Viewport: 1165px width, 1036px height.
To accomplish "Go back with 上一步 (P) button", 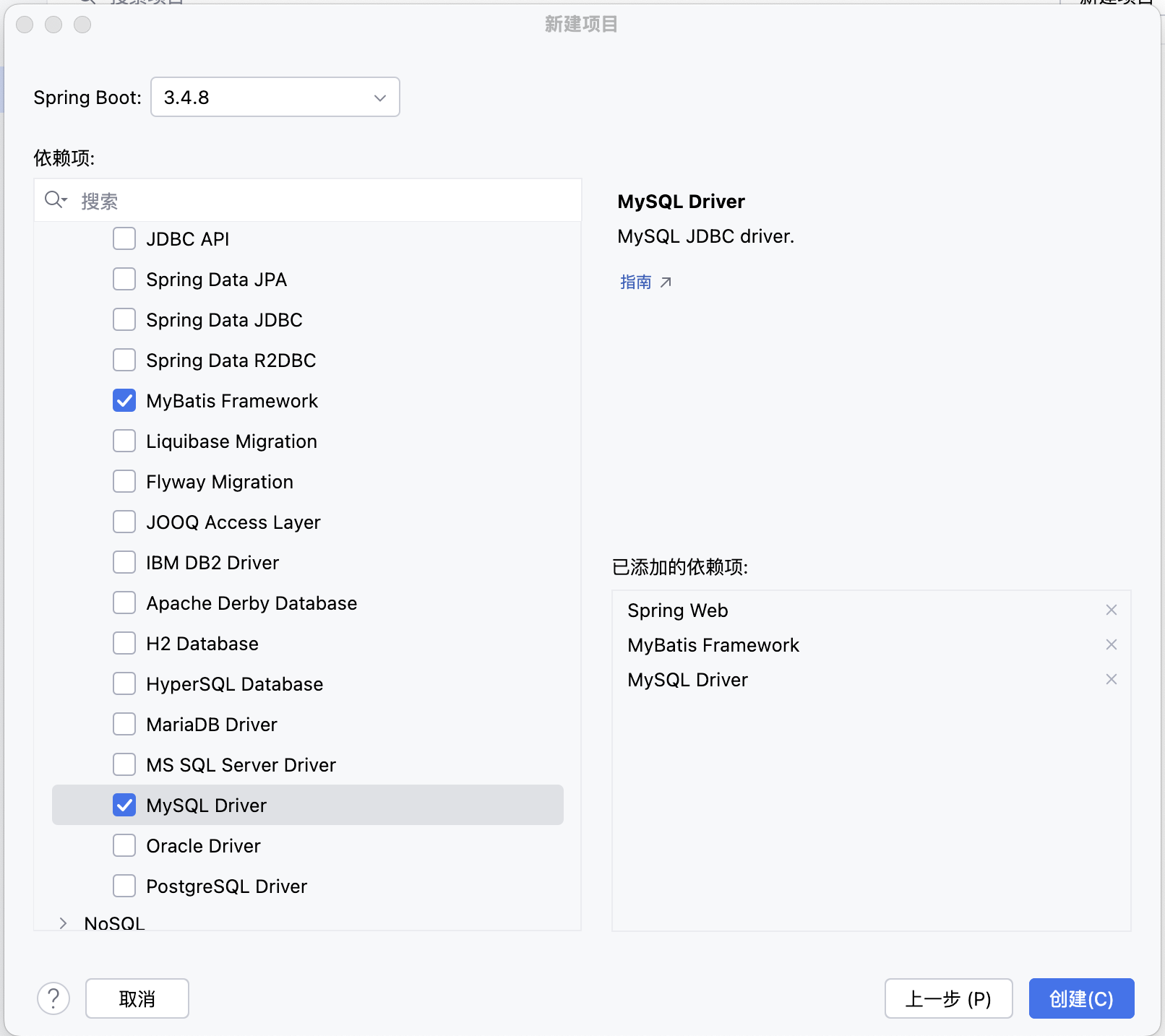I will click(948, 998).
